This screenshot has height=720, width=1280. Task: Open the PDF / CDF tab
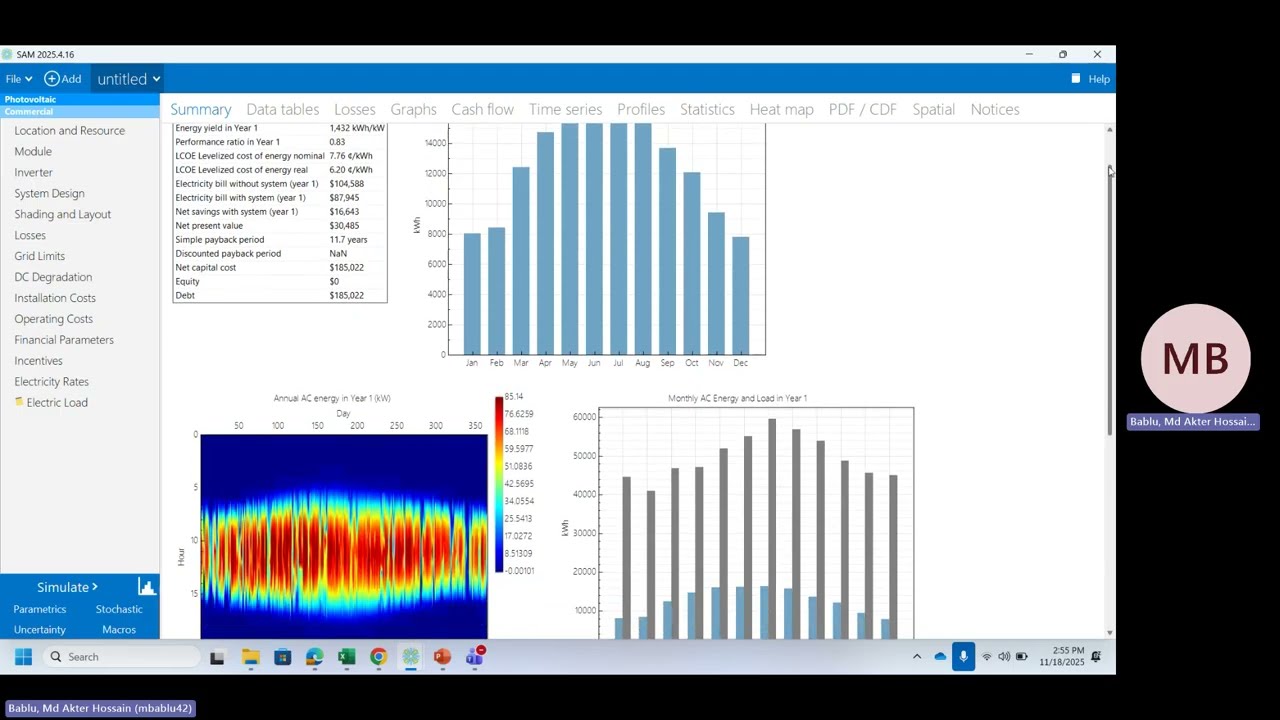(x=862, y=109)
